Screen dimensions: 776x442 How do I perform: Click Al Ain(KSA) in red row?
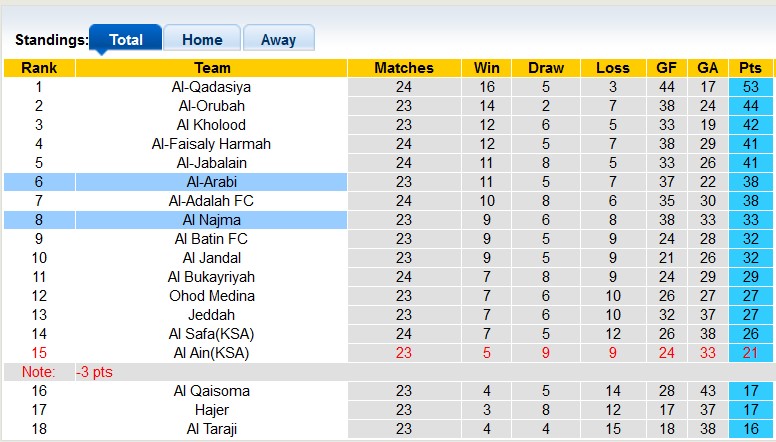coord(211,353)
